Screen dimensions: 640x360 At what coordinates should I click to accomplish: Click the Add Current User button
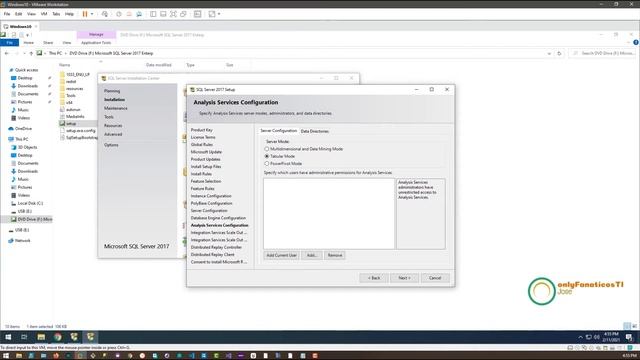281,255
